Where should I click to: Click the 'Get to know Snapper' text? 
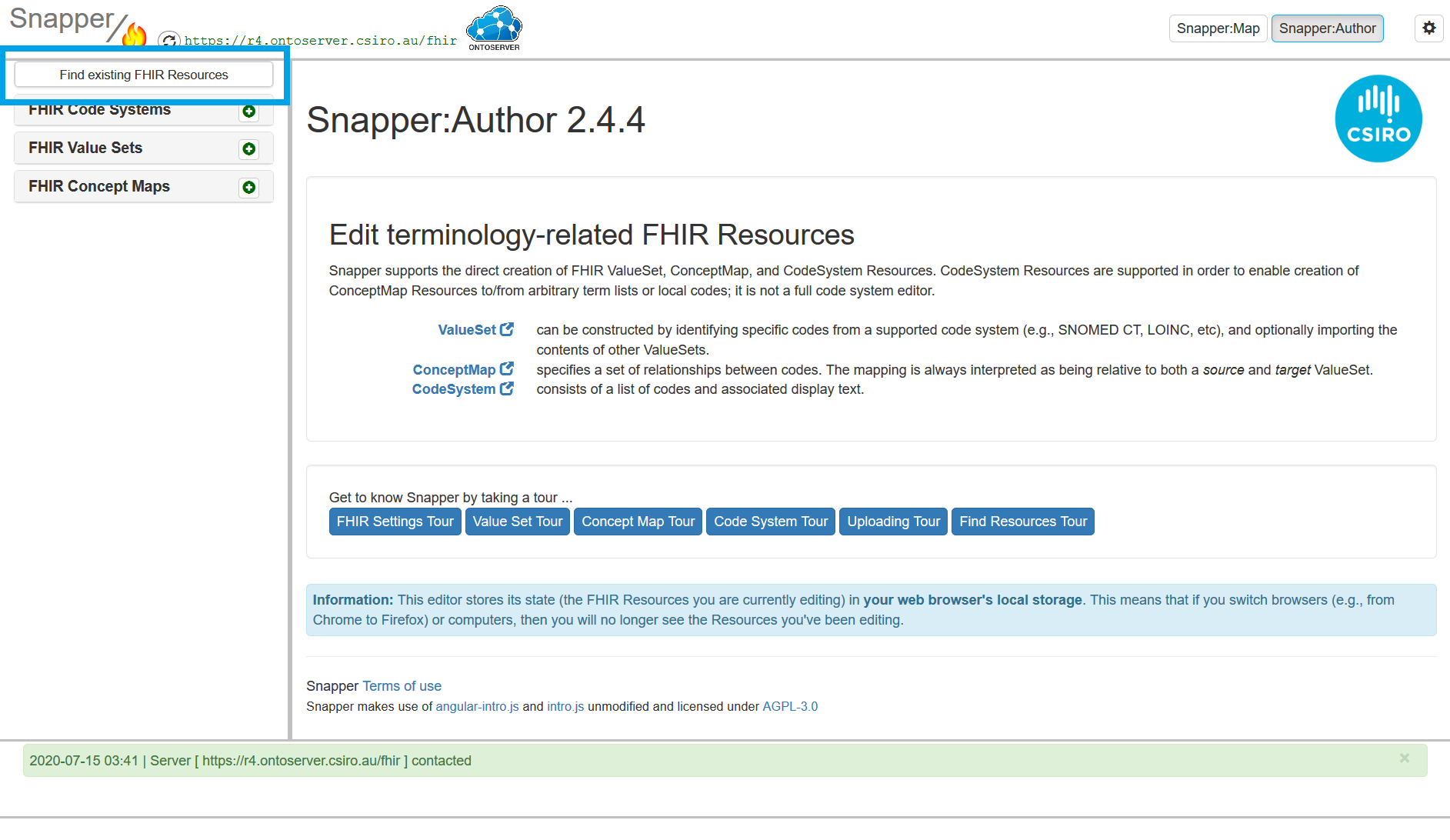451,498
